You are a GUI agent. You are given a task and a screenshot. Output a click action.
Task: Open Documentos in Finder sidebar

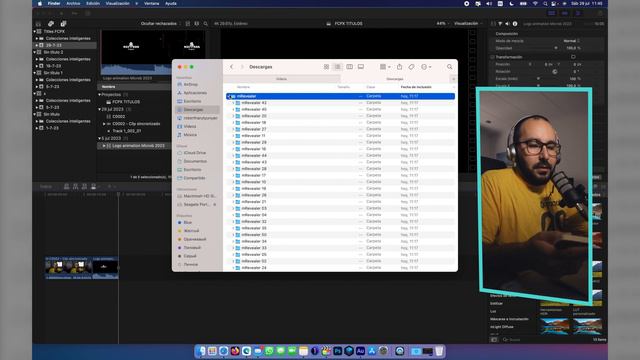point(195,161)
